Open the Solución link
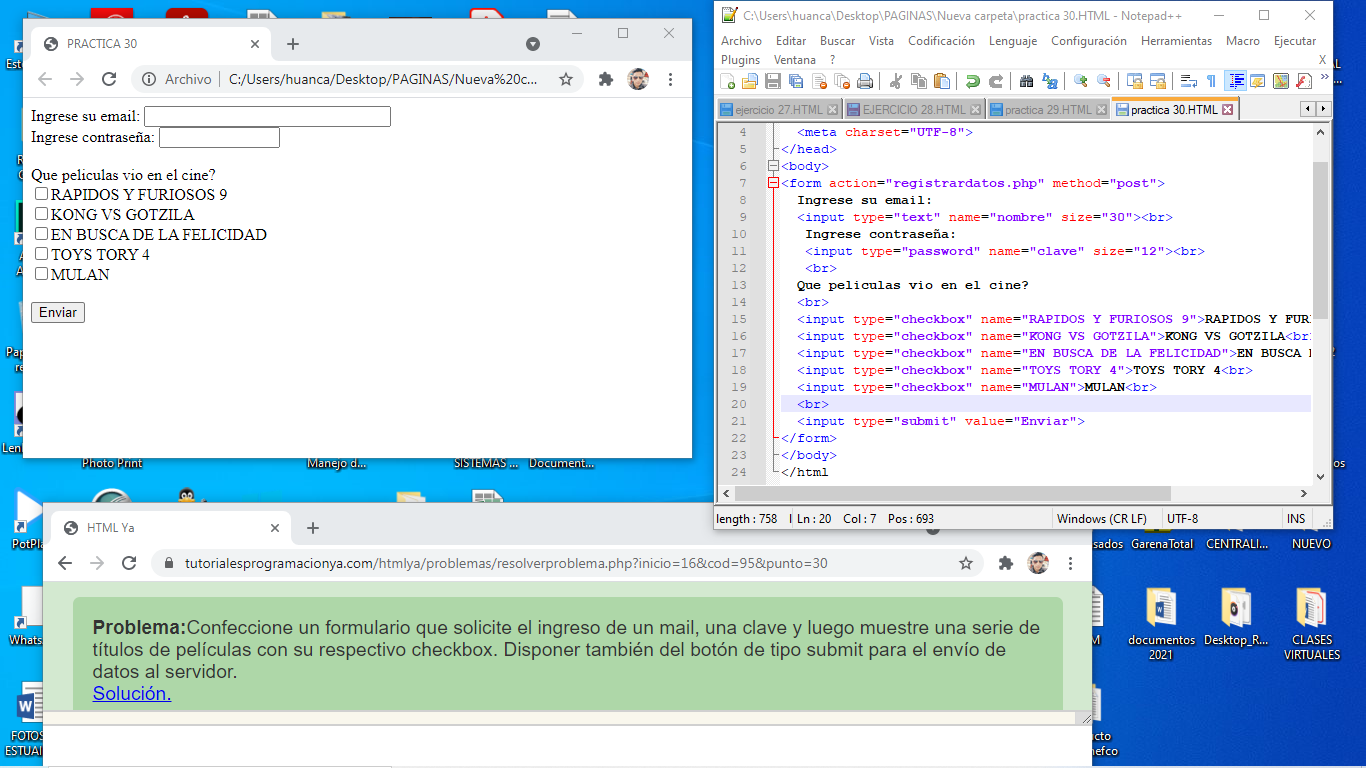The height and width of the screenshot is (768, 1366). coord(132,693)
